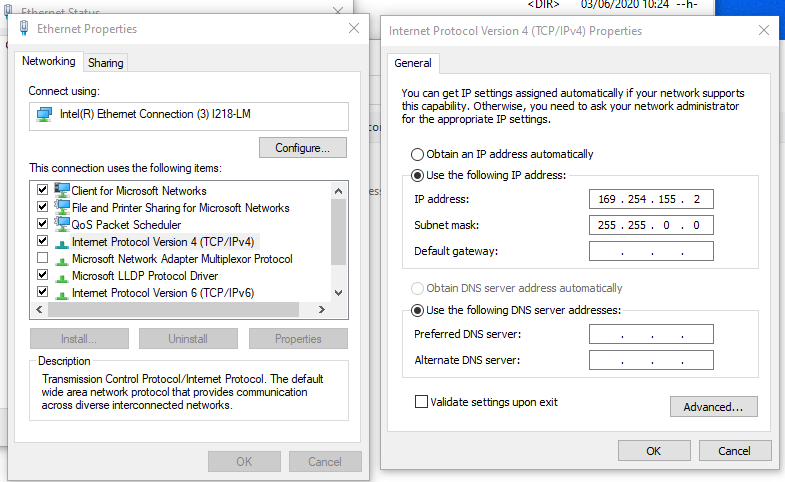785x482 pixels.
Task: Check Validate settings upon exit
Action: click(421, 402)
